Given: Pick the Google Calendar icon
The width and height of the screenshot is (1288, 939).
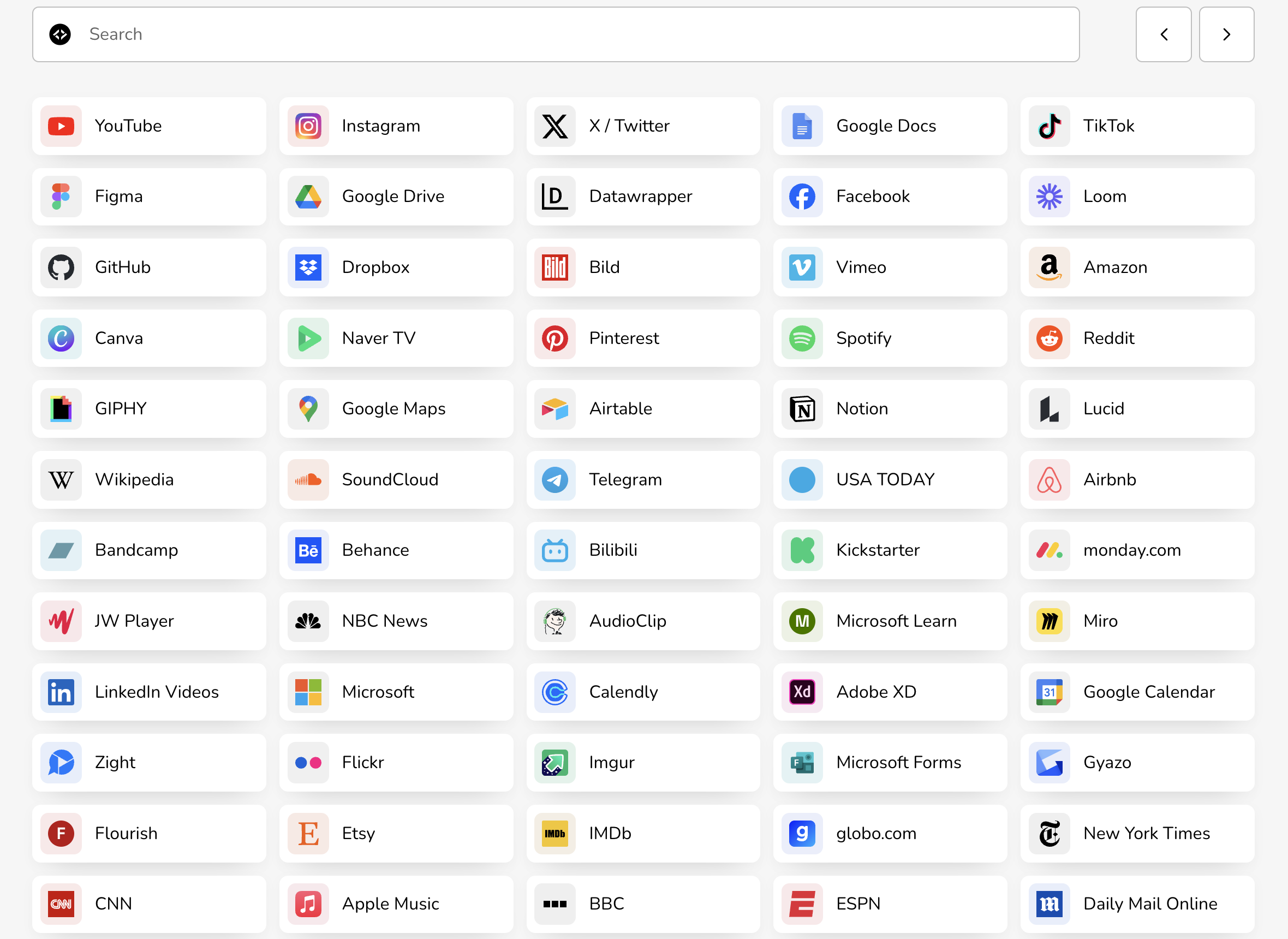Looking at the screenshot, I should [x=1049, y=692].
